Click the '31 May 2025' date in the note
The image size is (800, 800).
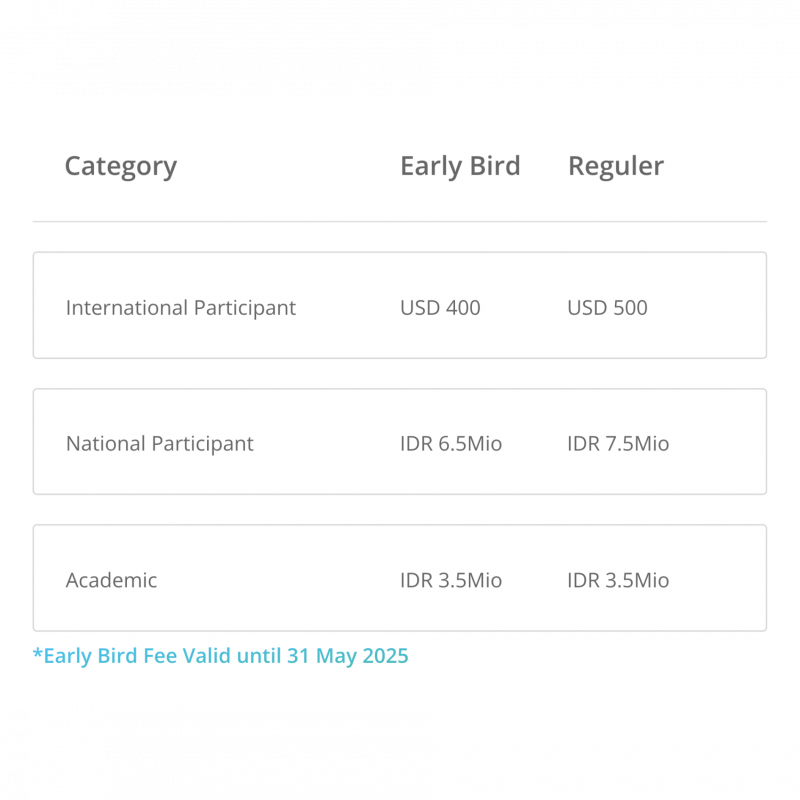point(347,656)
